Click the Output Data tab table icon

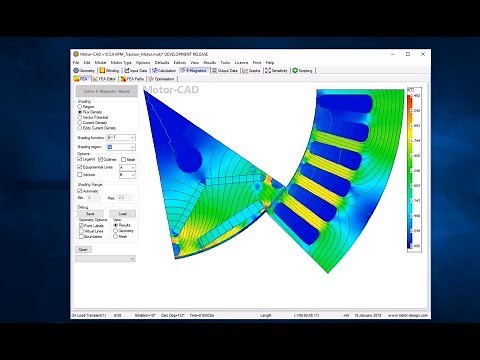(x=214, y=71)
